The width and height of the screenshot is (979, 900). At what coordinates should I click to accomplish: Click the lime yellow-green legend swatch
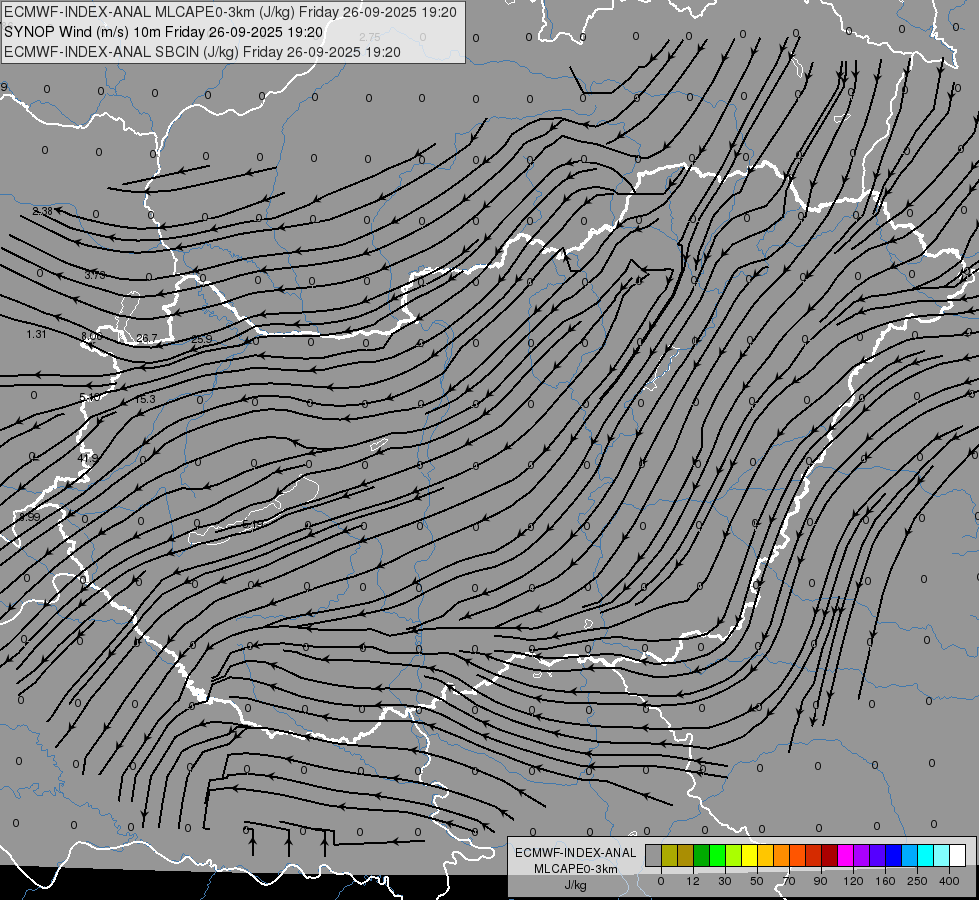pyautogui.click(x=734, y=855)
